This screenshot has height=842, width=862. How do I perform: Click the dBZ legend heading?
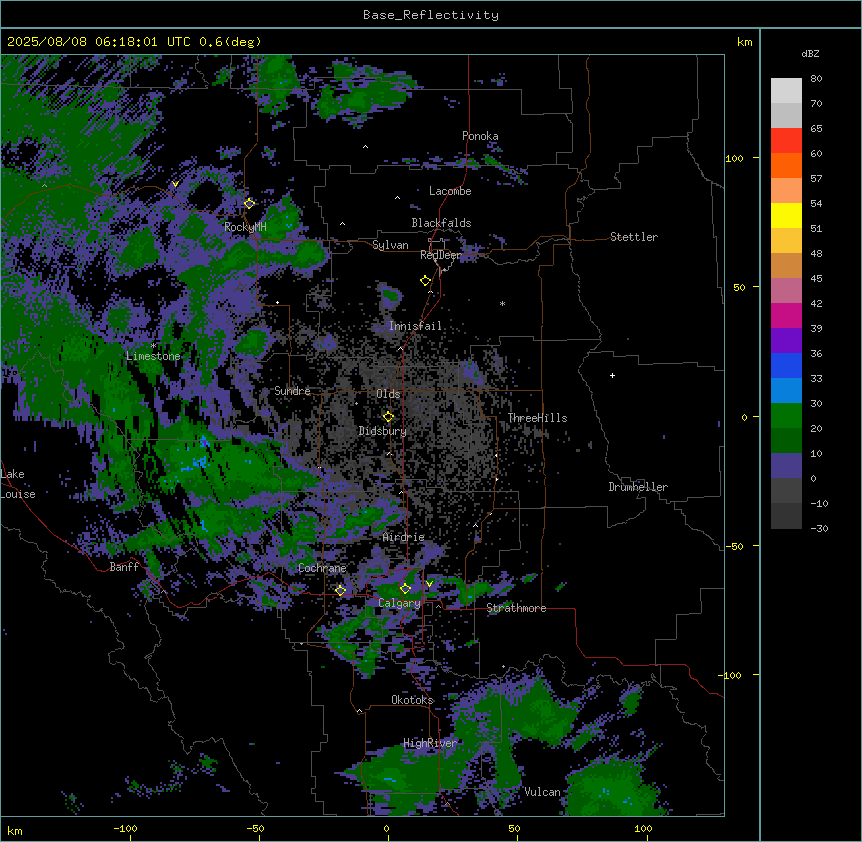[x=810, y=53]
